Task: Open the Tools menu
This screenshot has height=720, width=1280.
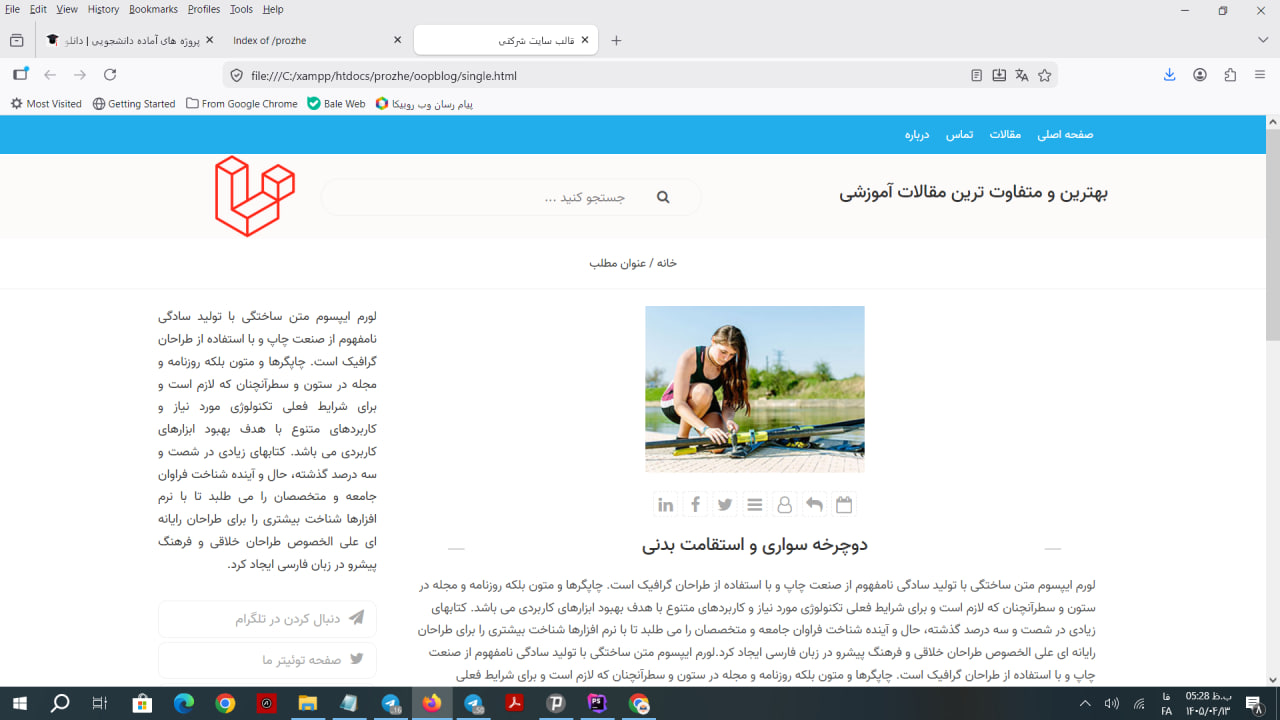Action: coord(241,9)
